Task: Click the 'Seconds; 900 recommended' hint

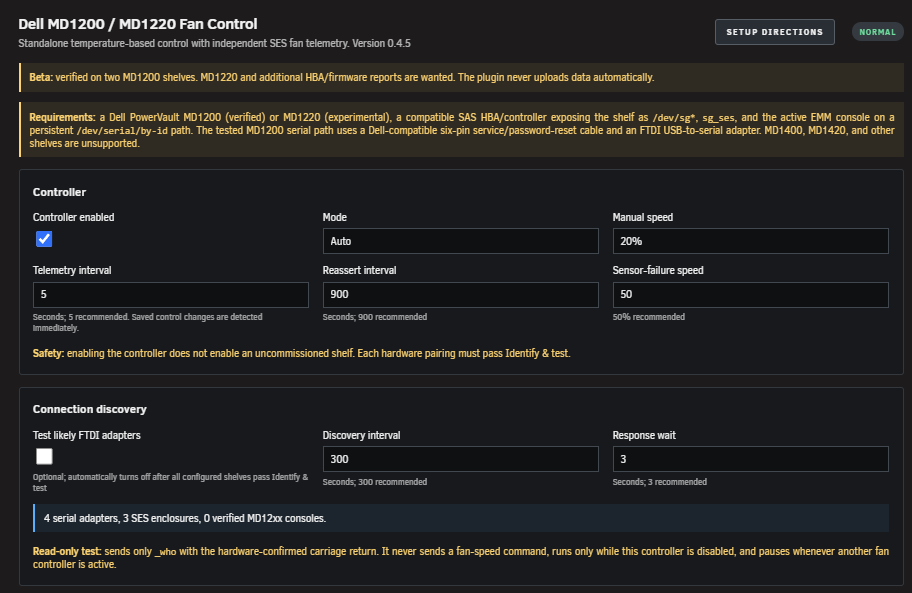Action: pyautogui.click(x=375, y=317)
